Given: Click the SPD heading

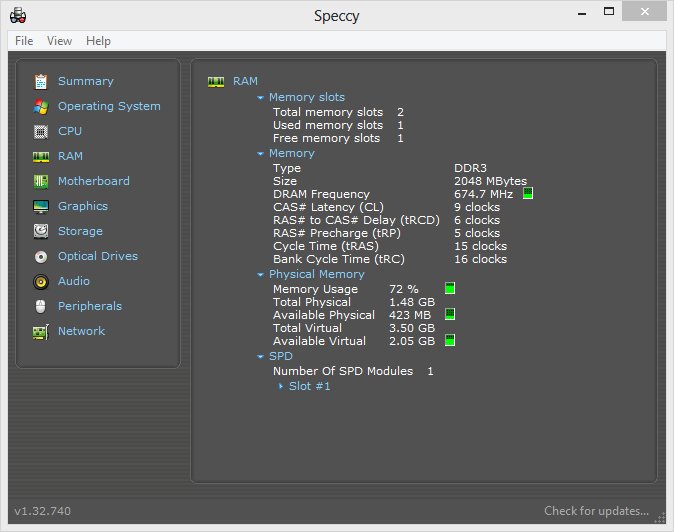Looking at the screenshot, I should point(281,356).
